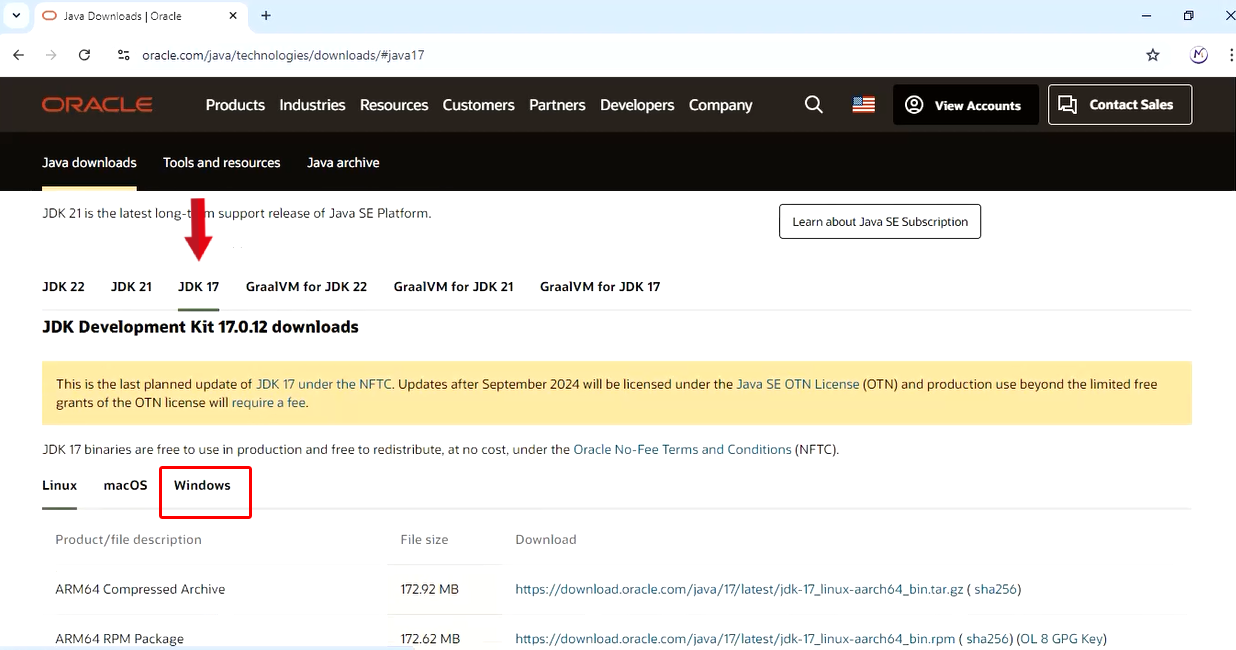Click JDK Development Kit 17.0.12 downloads heading
This screenshot has width=1236, height=650.
click(x=200, y=327)
